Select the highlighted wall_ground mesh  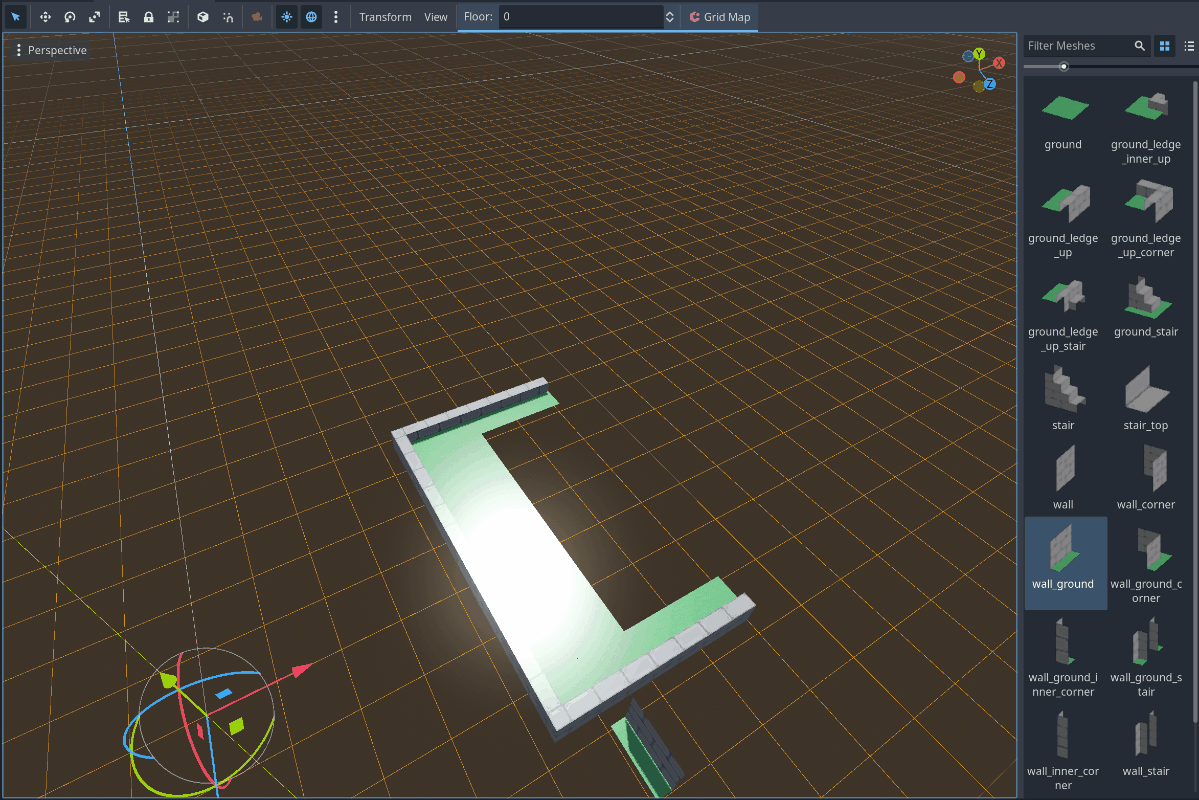[1066, 563]
